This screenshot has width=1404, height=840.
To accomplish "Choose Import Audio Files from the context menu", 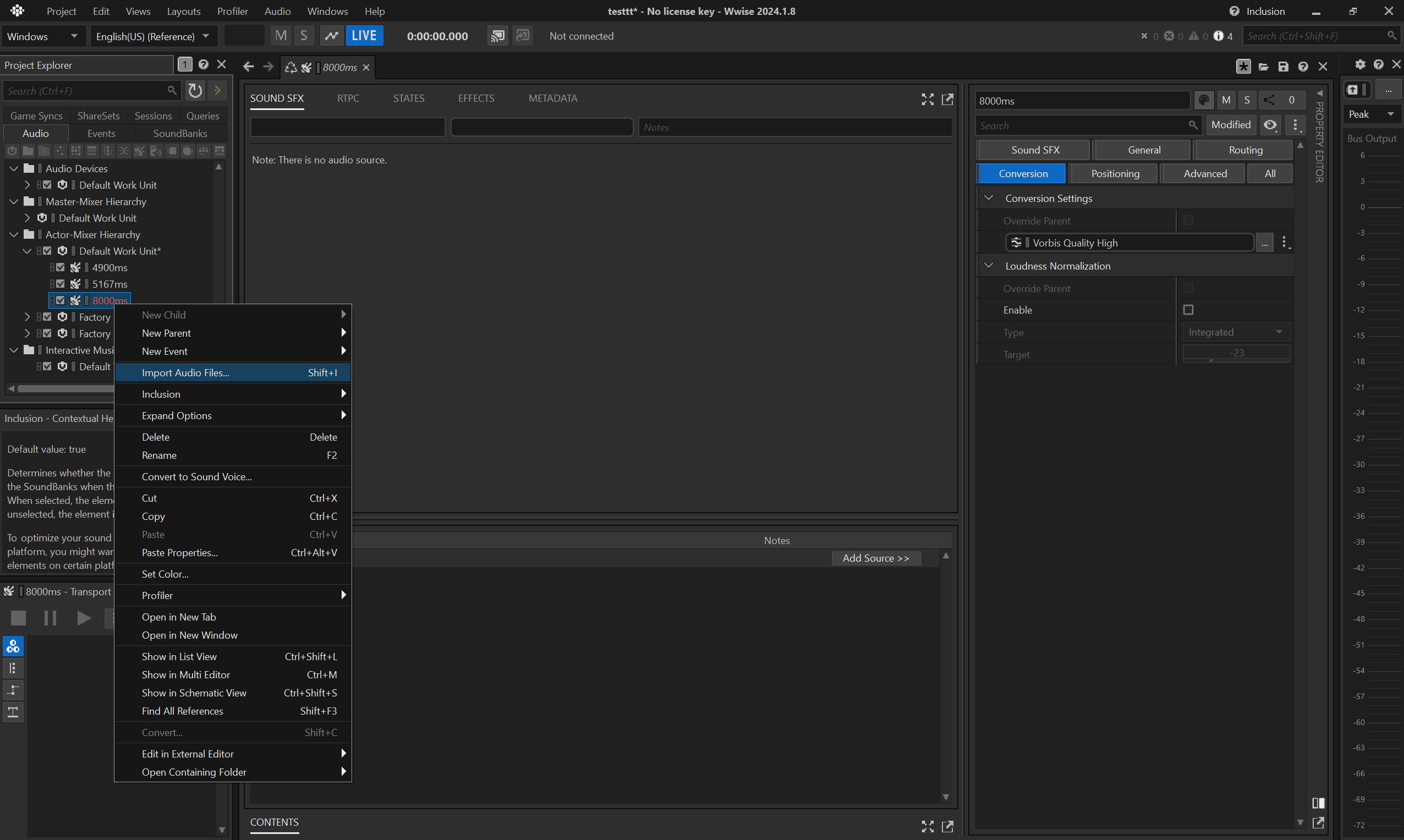I will 186,372.
